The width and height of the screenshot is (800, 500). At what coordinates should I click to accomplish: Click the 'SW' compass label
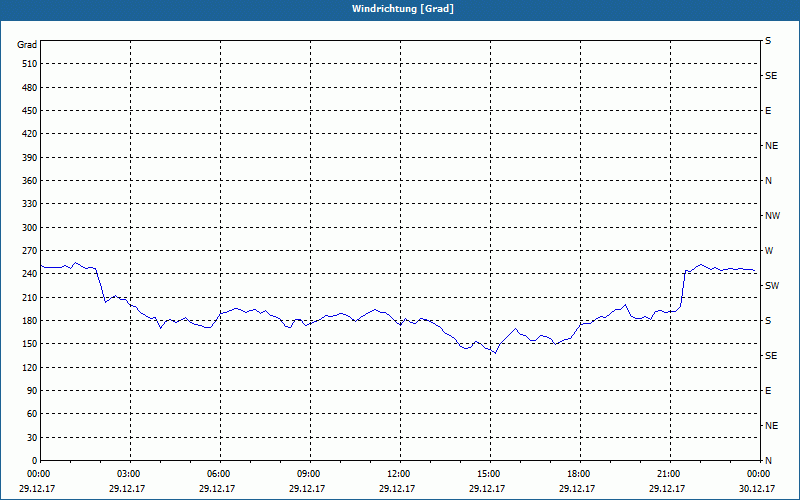click(x=772, y=286)
